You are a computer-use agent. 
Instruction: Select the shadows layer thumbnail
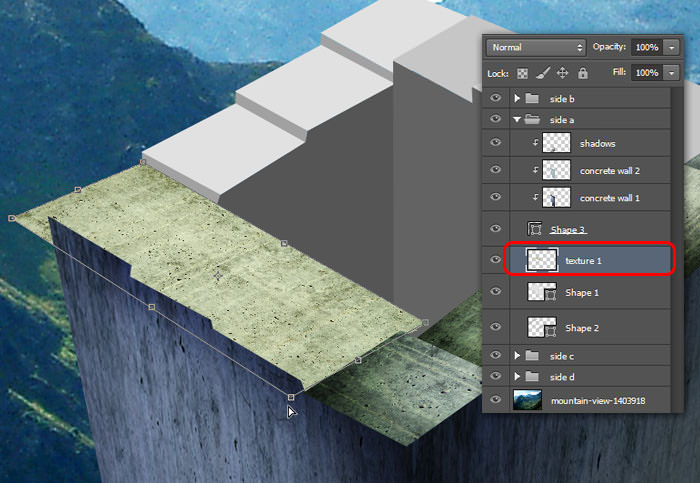(556, 143)
